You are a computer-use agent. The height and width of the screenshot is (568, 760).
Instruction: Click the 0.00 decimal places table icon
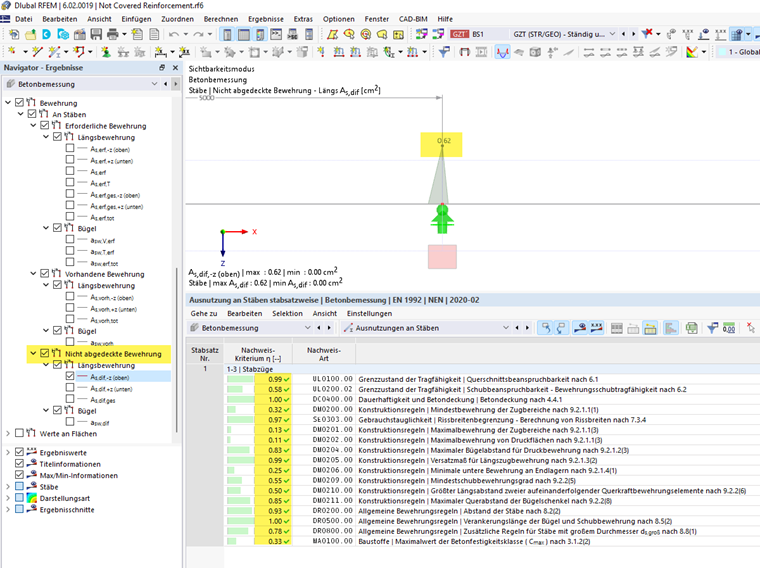[728, 328]
